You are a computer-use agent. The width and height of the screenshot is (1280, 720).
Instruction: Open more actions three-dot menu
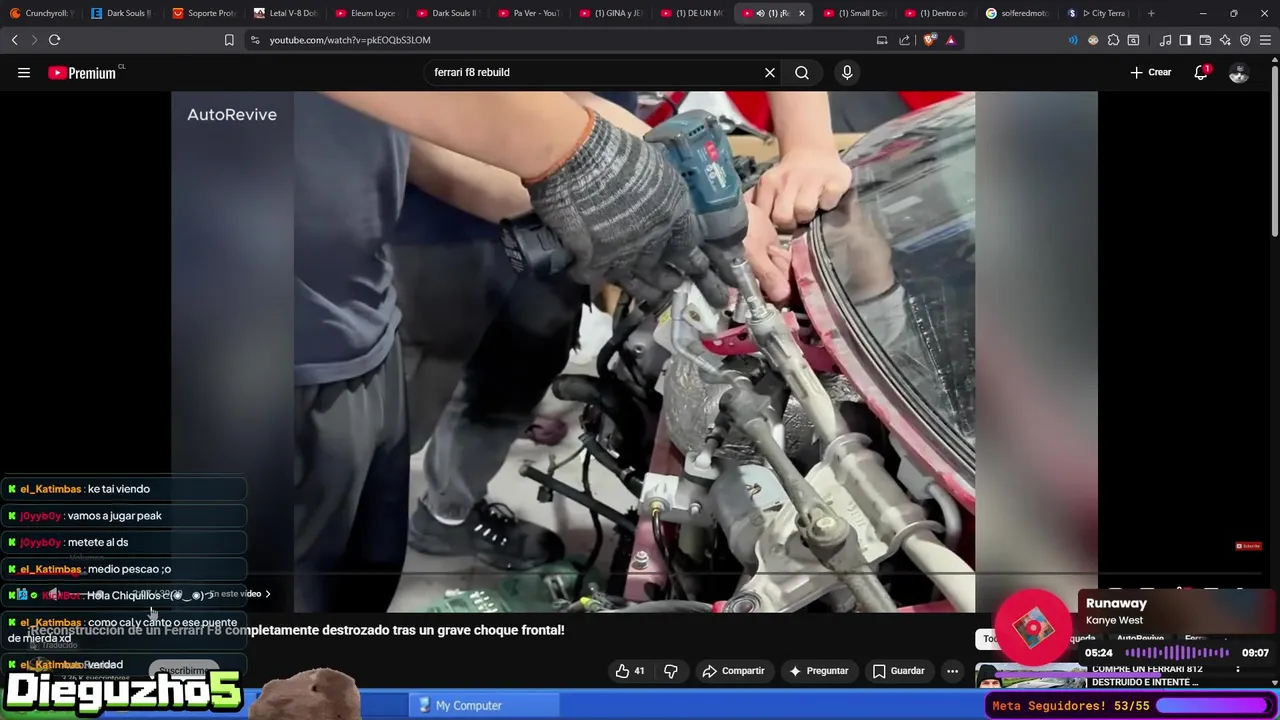click(x=952, y=671)
